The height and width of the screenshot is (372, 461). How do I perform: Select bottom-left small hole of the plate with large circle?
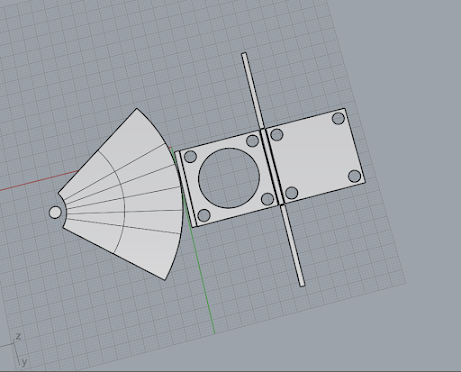[204, 215]
